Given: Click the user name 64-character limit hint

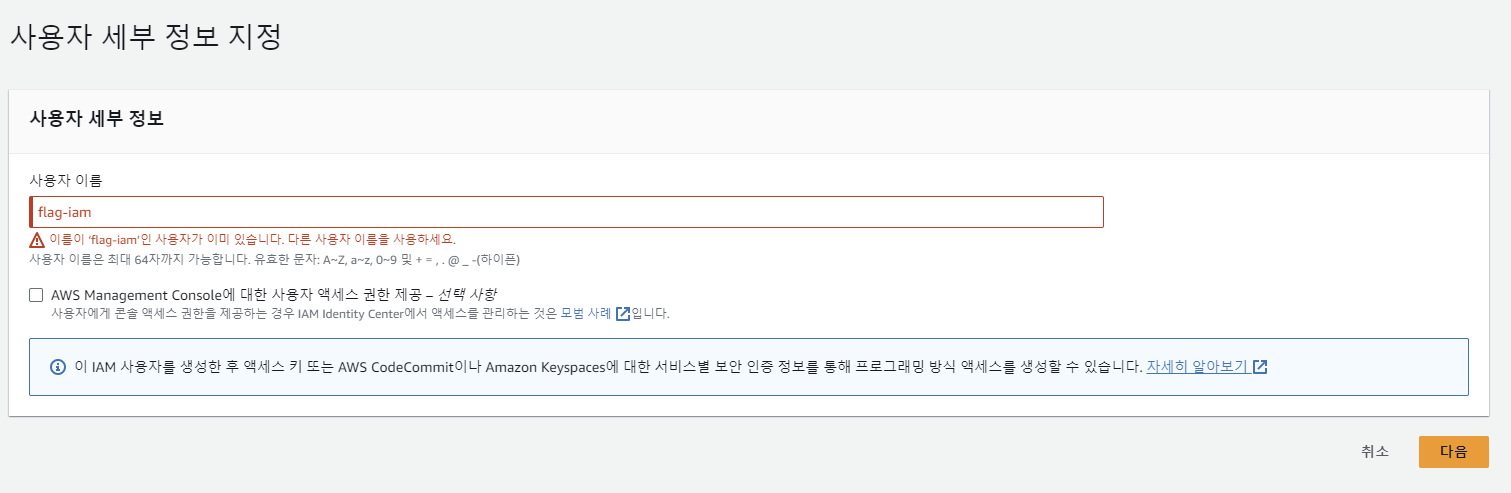Looking at the screenshot, I should [x=275, y=260].
